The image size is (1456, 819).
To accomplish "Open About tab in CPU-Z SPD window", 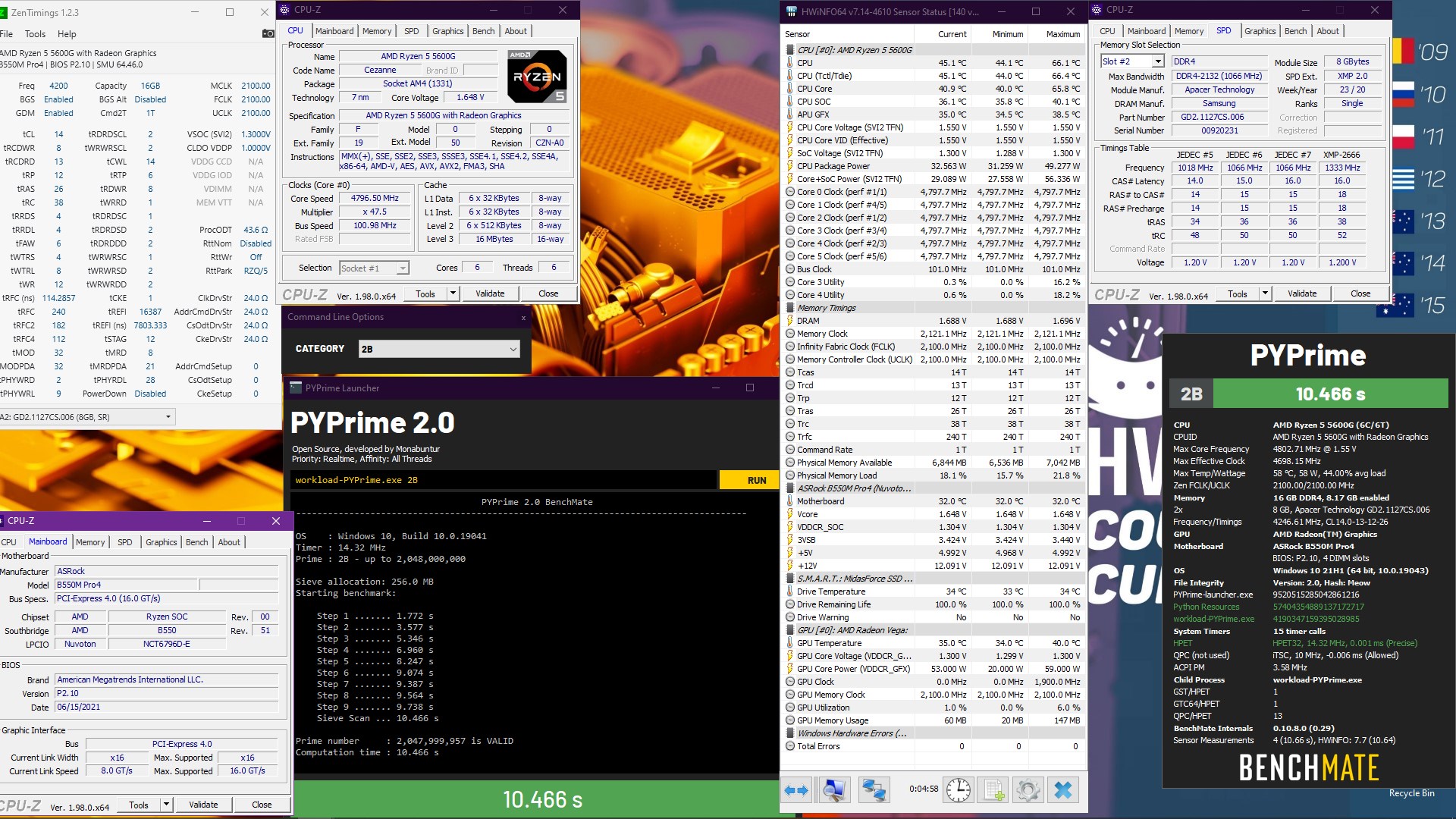I will pyautogui.click(x=1327, y=31).
